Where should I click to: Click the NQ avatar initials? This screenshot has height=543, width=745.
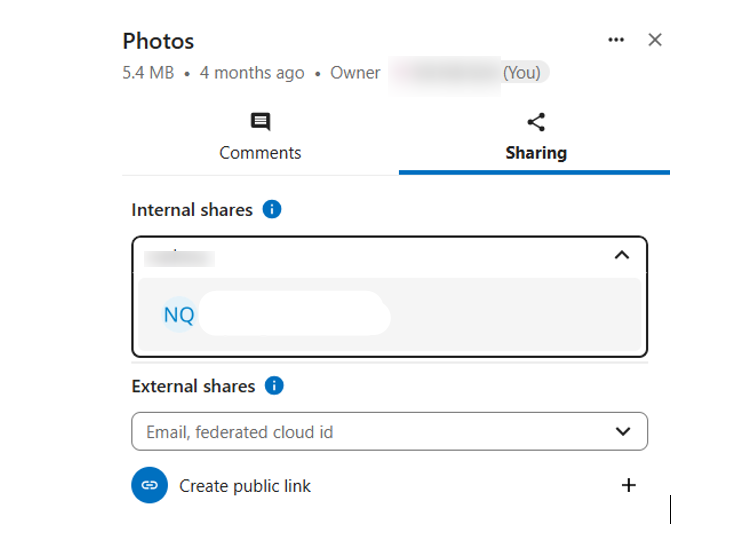[179, 315]
